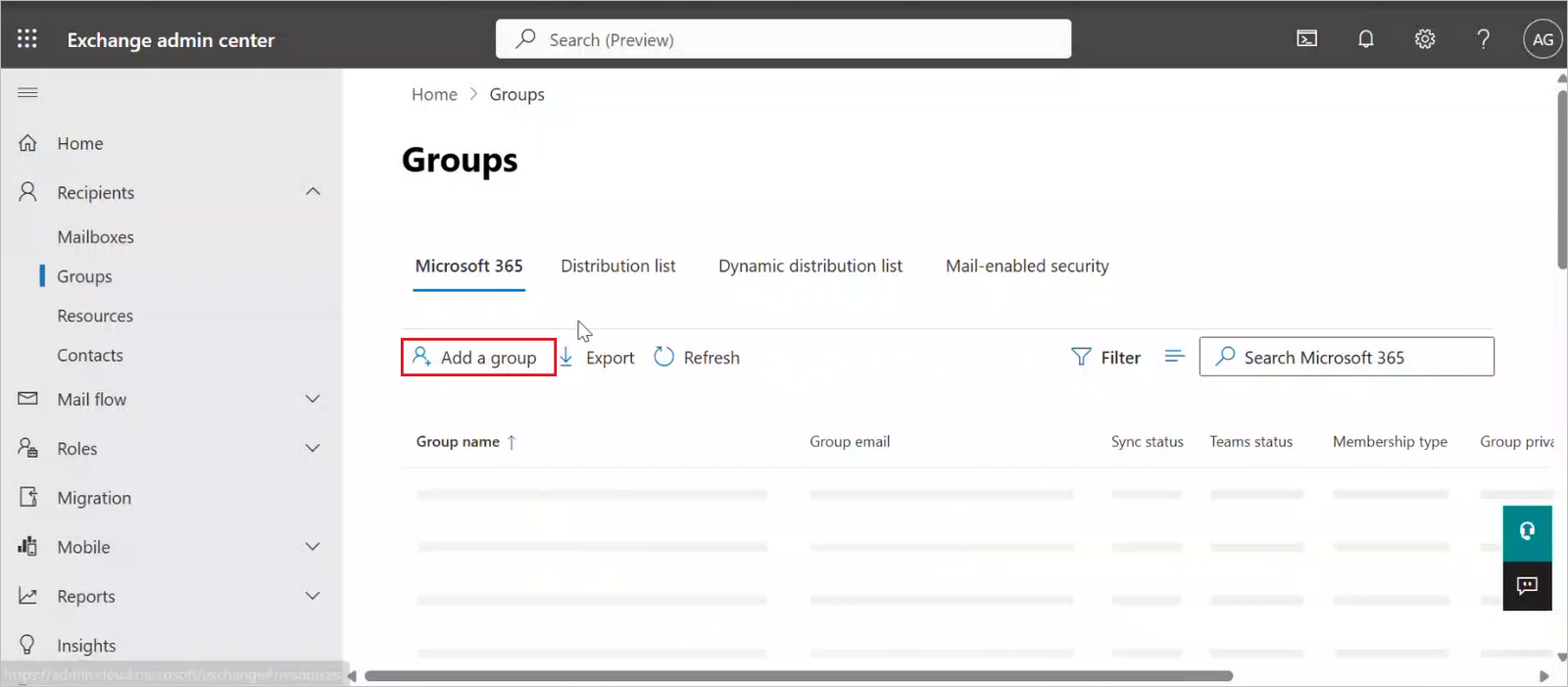
Task: Expand the Mobile section chevron
Action: 313,547
